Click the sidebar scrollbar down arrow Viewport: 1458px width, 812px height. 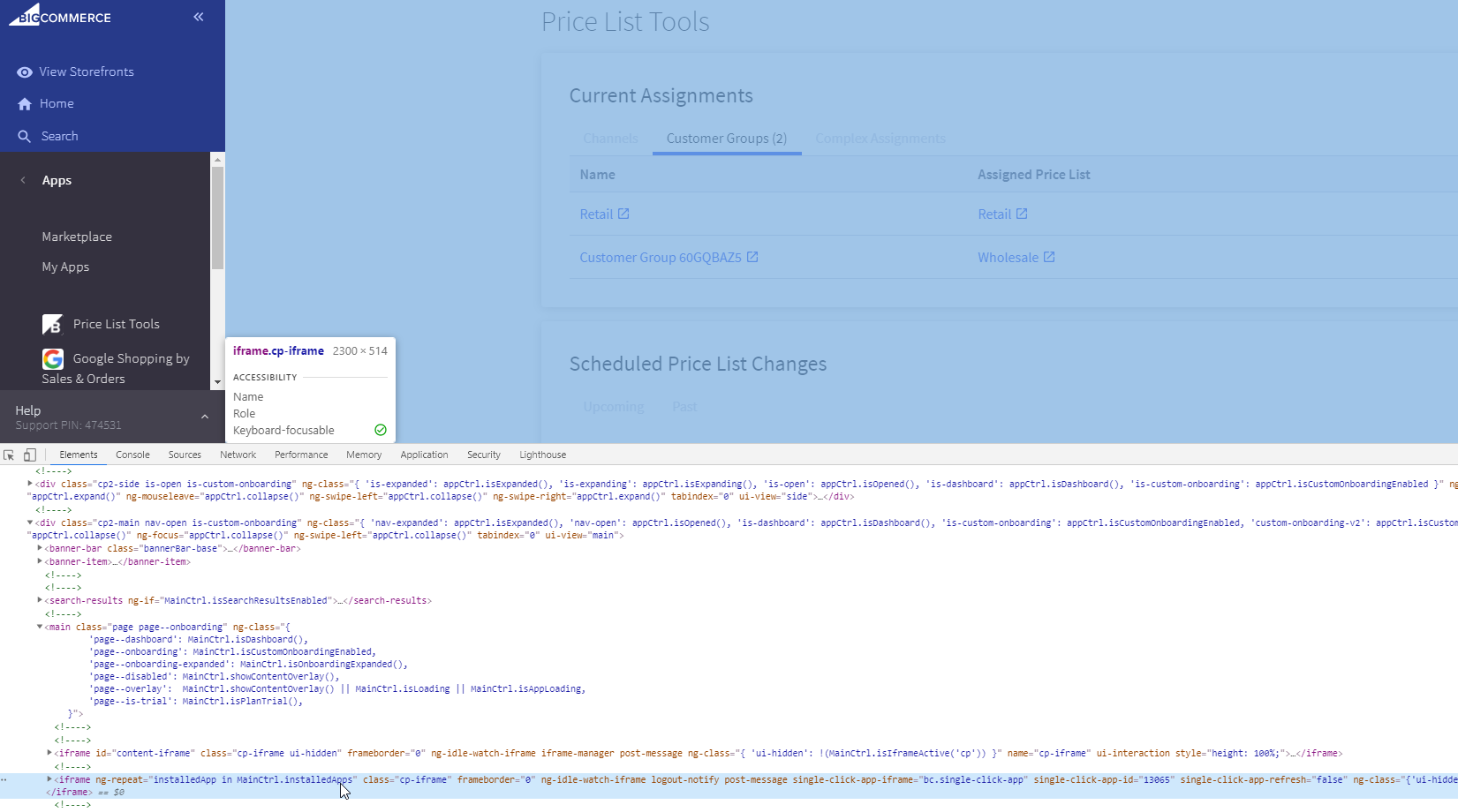217,383
